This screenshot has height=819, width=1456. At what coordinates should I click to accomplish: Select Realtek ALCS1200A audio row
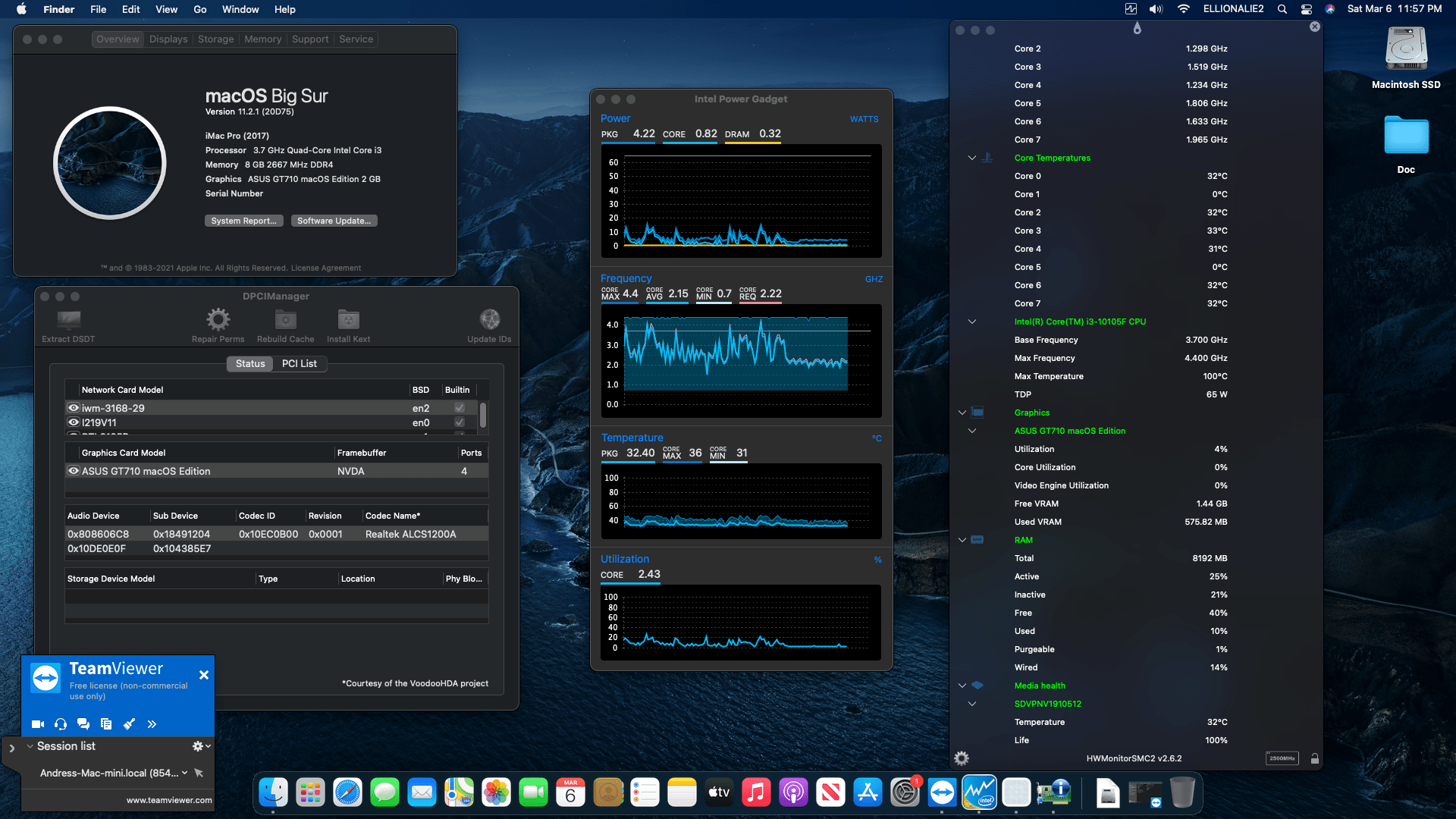276,534
